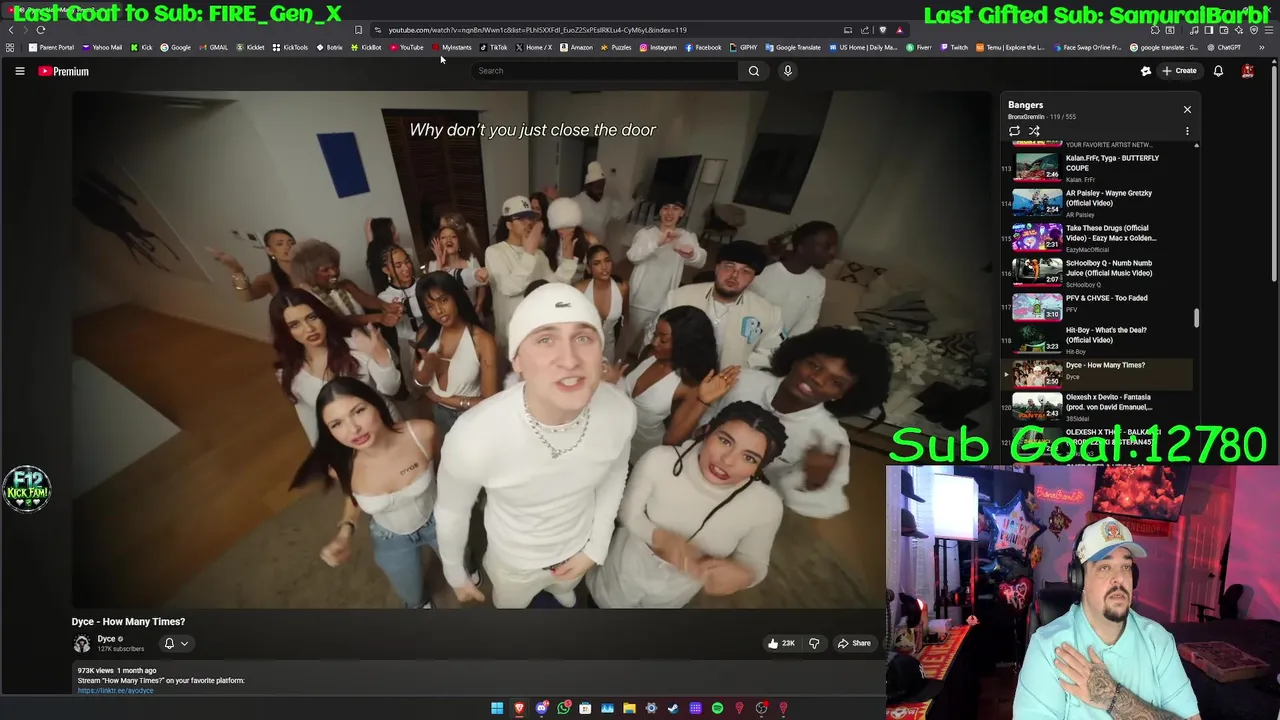Open the YouTube hamburger guide menu
Screen dimensions: 1280x720
click(19, 71)
